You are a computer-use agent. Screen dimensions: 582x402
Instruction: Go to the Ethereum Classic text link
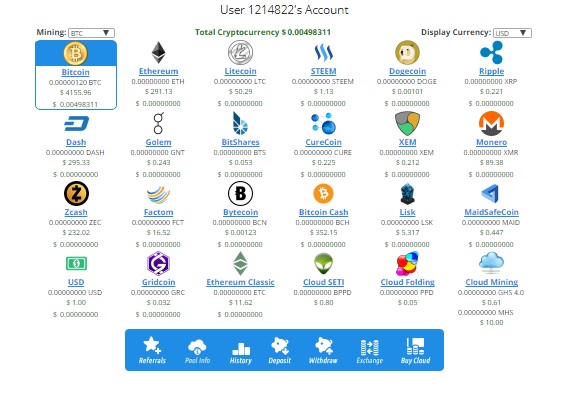241,282
